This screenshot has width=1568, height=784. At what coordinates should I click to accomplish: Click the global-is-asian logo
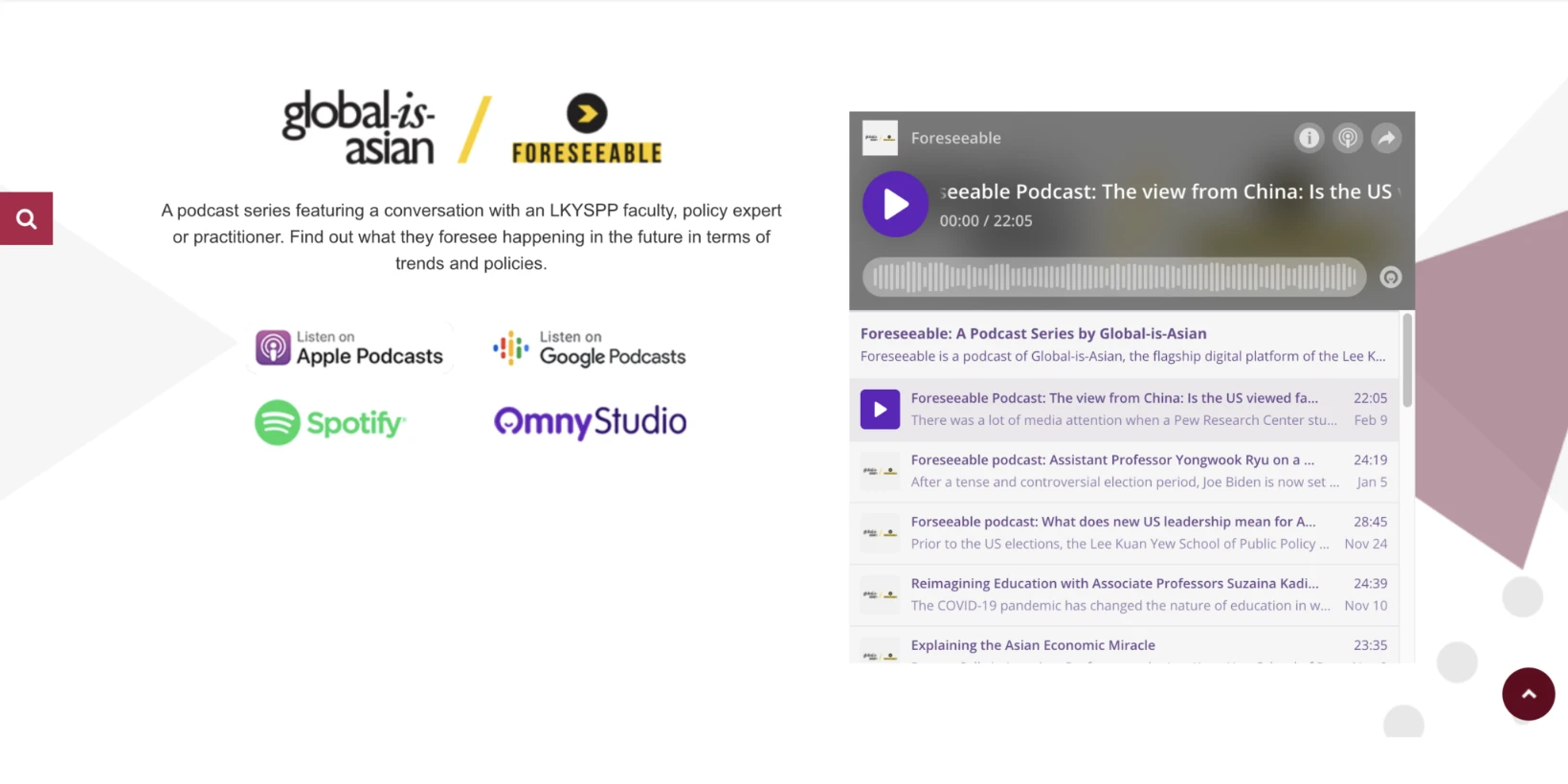tap(359, 127)
